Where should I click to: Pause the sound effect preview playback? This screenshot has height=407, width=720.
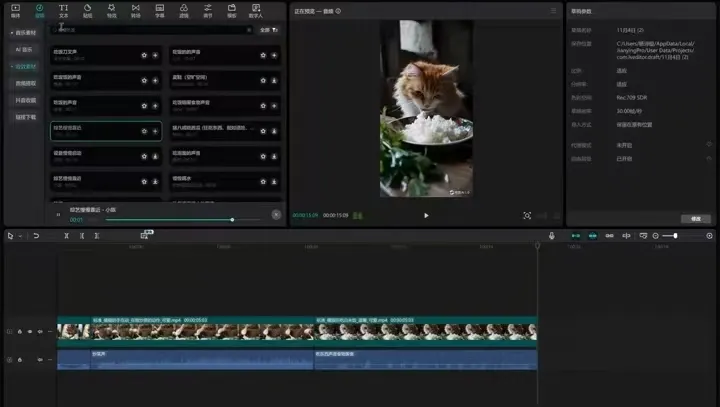(58, 215)
